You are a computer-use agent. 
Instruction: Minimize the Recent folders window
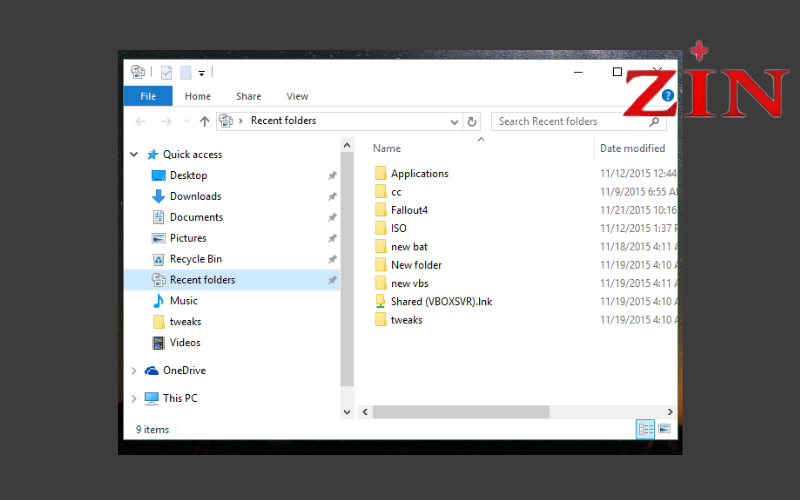coord(578,72)
